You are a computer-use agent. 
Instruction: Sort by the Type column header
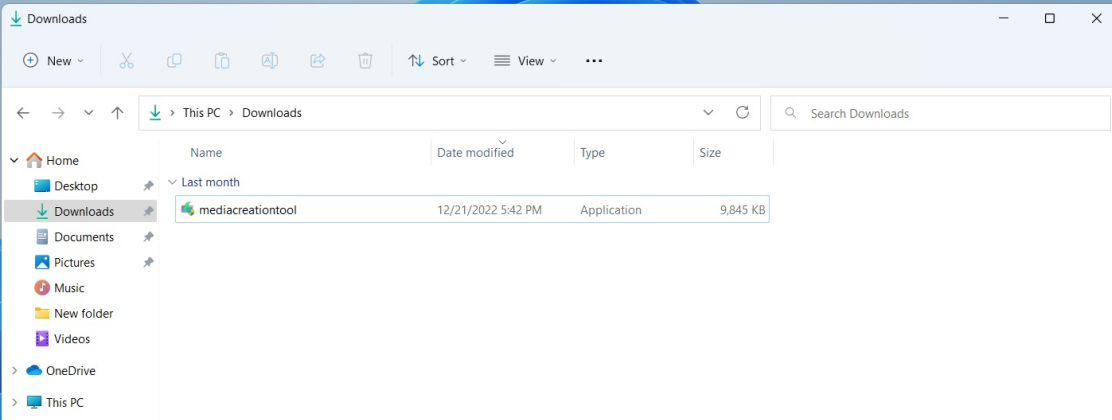coord(592,153)
